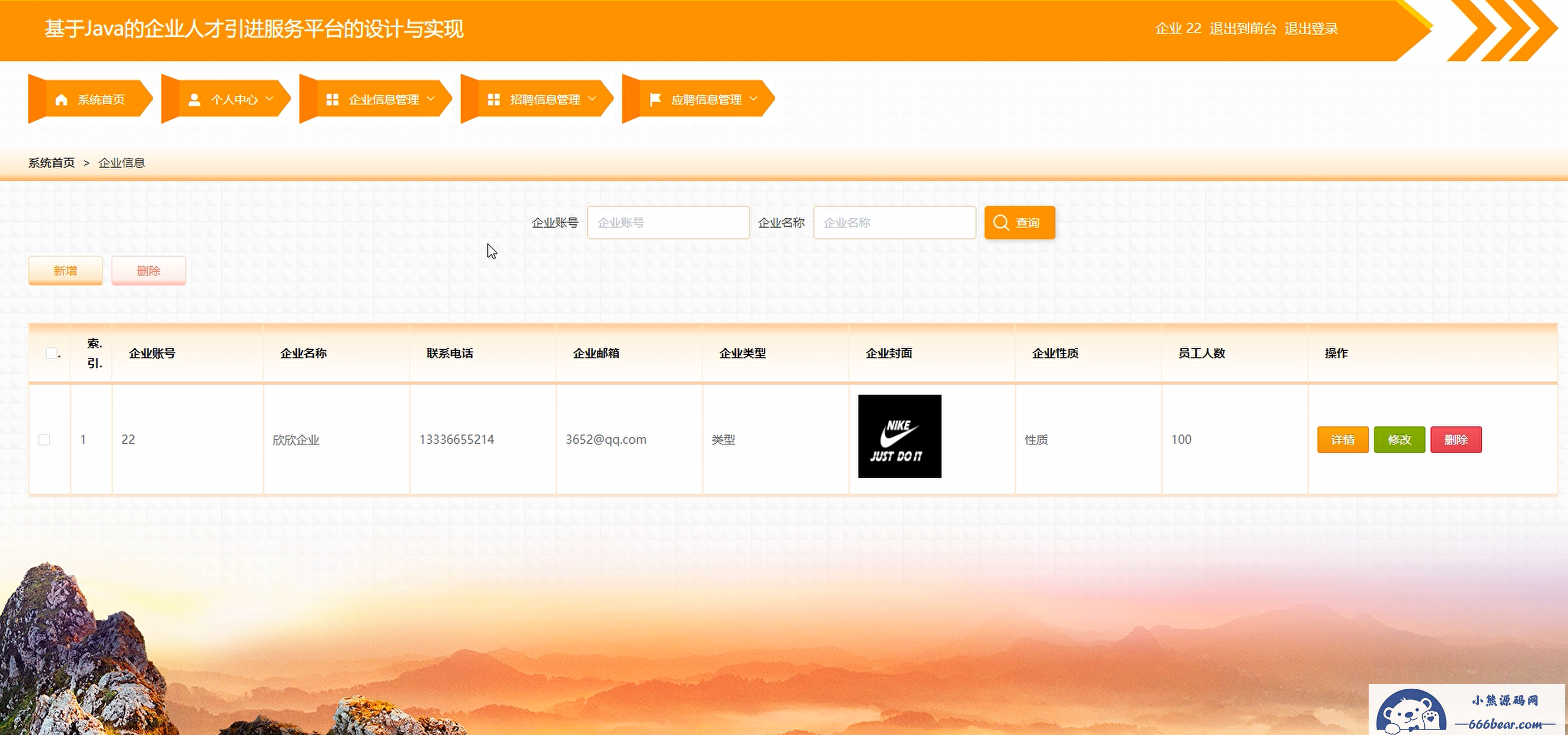
Task: Click 系统首页 in the breadcrumb
Action: click(52, 163)
